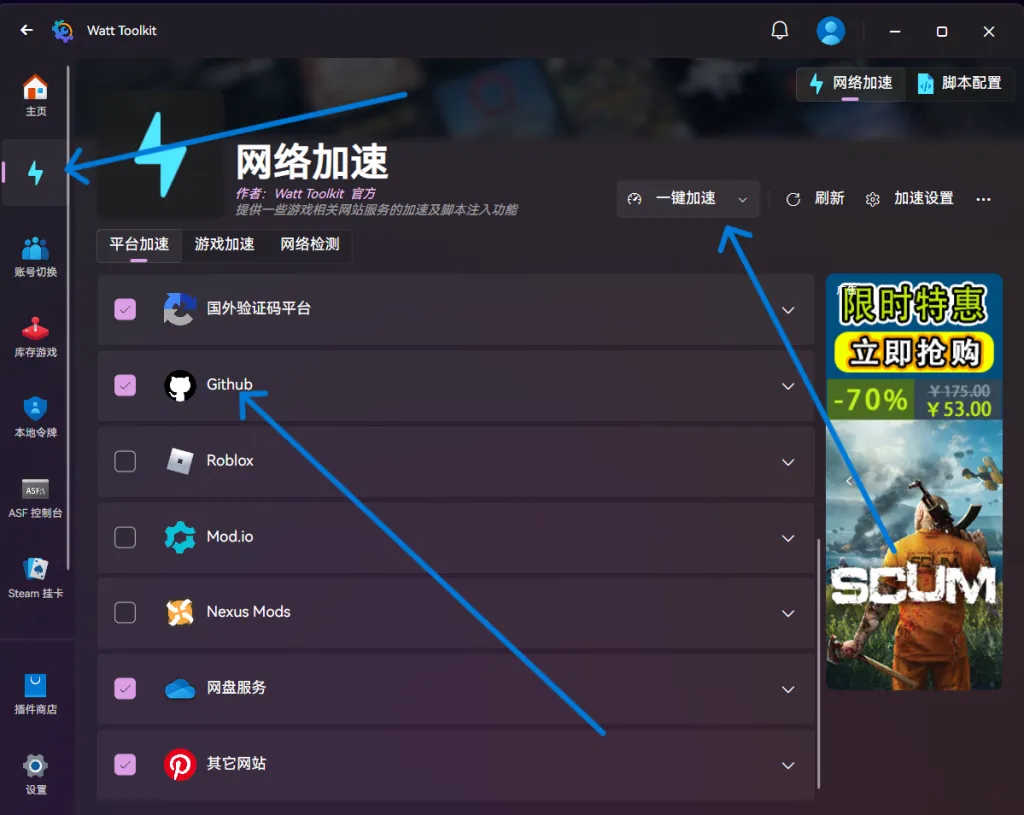Click the Watt Toolkit 官方 author link

(x=325, y=194)
